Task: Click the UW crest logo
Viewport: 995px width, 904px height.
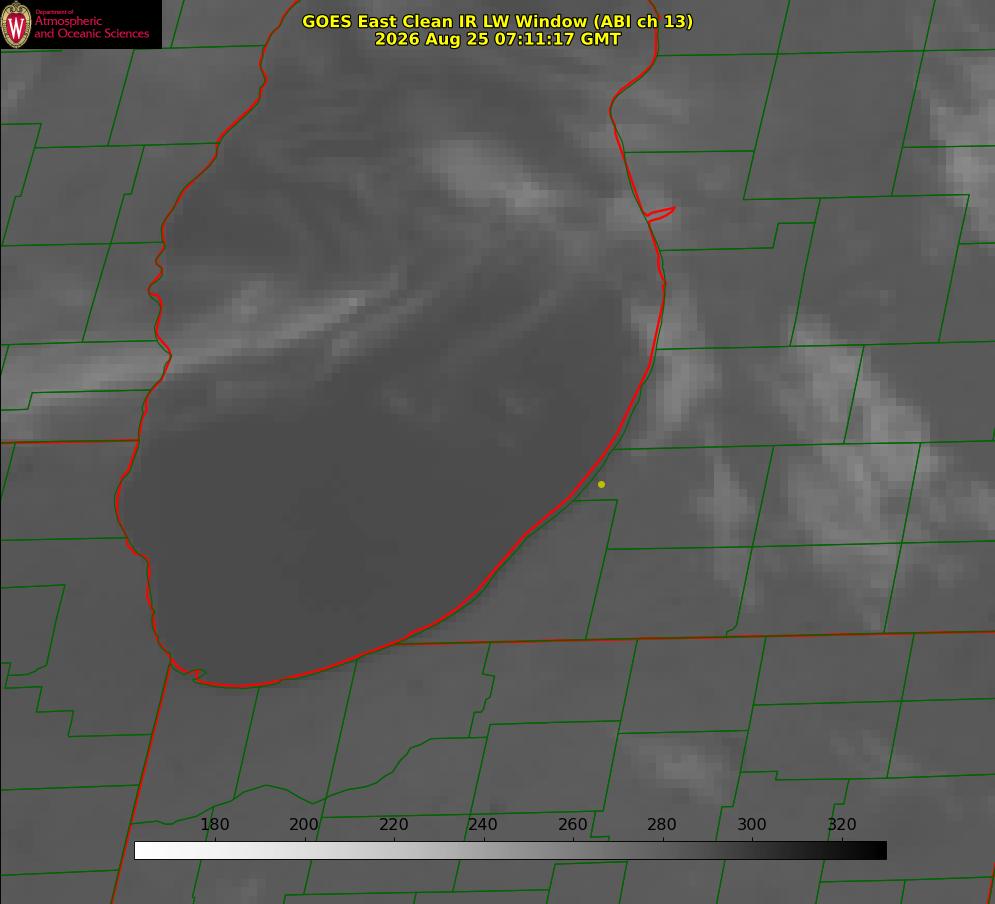Action: tap(16, 24)
